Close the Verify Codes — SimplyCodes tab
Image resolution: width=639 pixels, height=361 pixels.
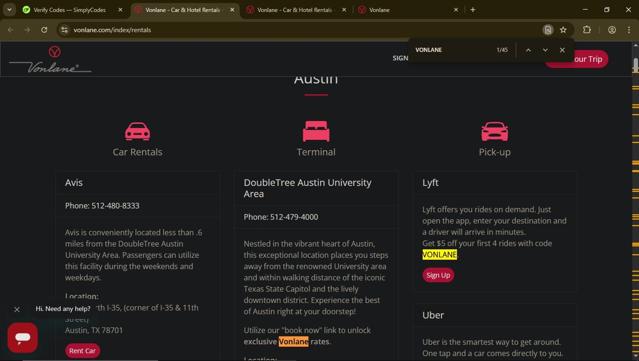[x=120, y=10]
